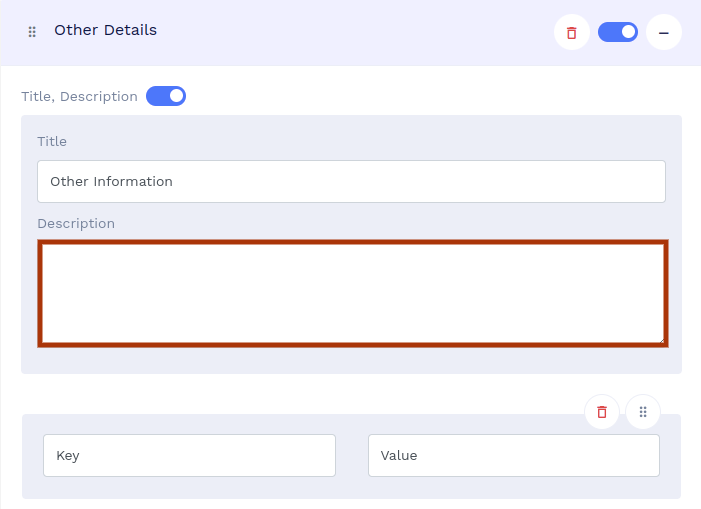Click the gap between Key and Value fields
The image size is (701, 509).
pyautogui.click(x=352, y=456)
